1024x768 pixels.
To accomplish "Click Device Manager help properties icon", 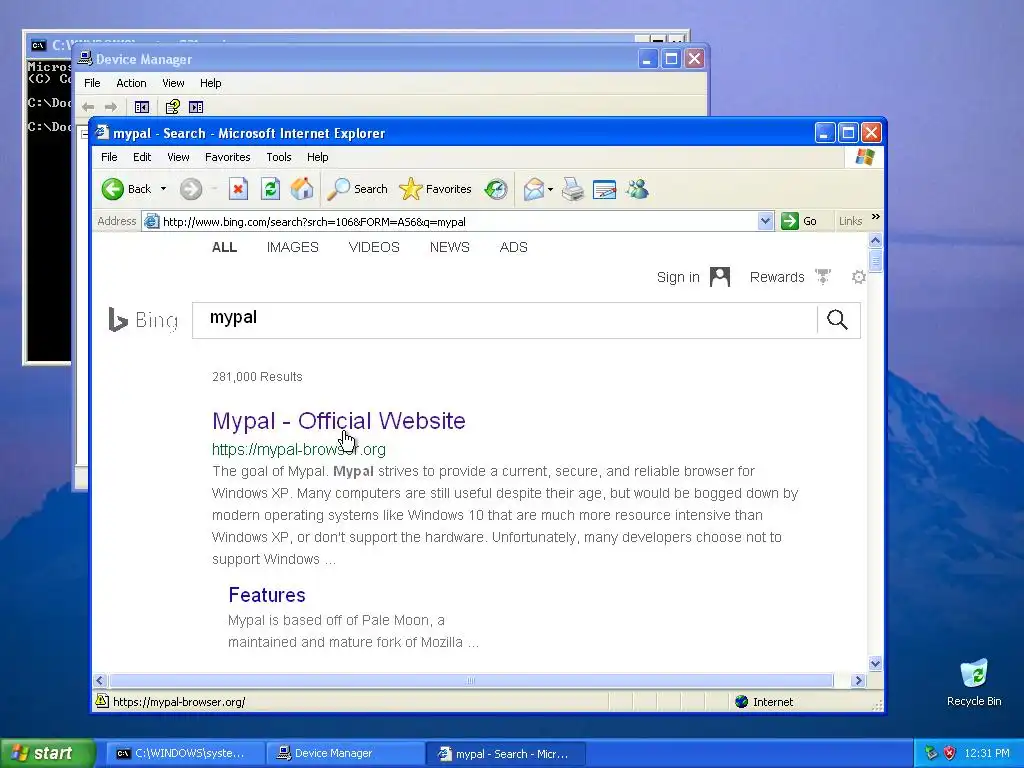I will pos(172,107).
